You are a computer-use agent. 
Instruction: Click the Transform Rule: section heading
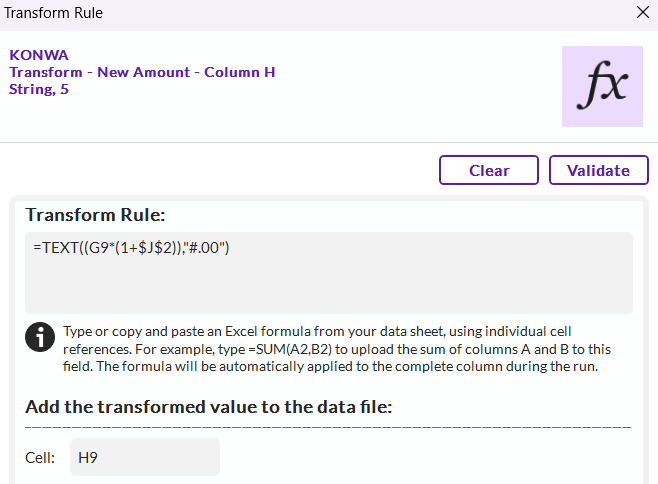point(95,215)
